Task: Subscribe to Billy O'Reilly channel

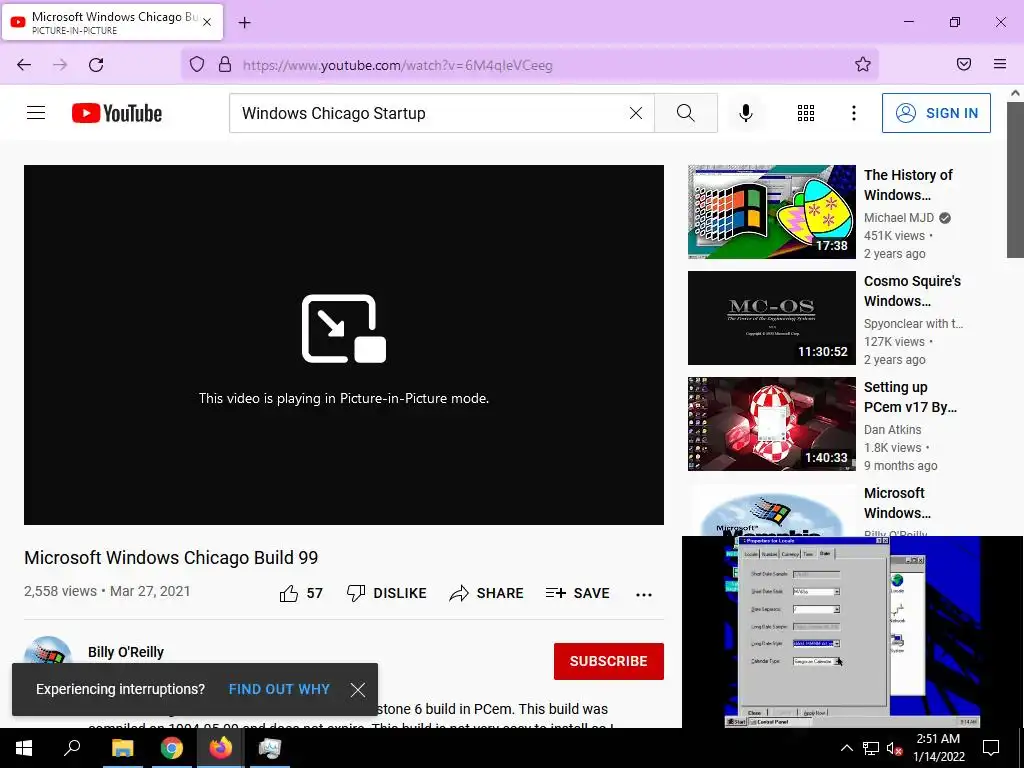Action: (609, 661)
